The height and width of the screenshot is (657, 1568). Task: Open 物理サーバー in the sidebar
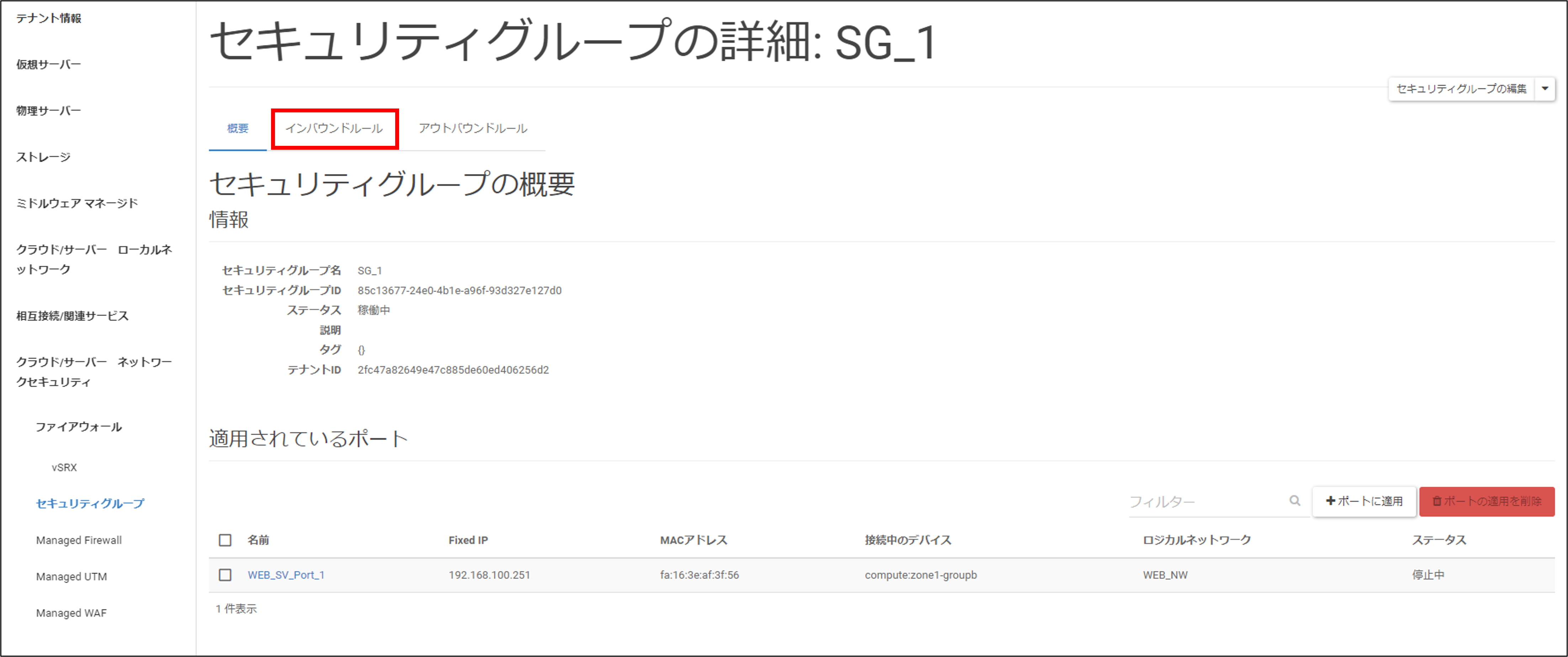48,111
